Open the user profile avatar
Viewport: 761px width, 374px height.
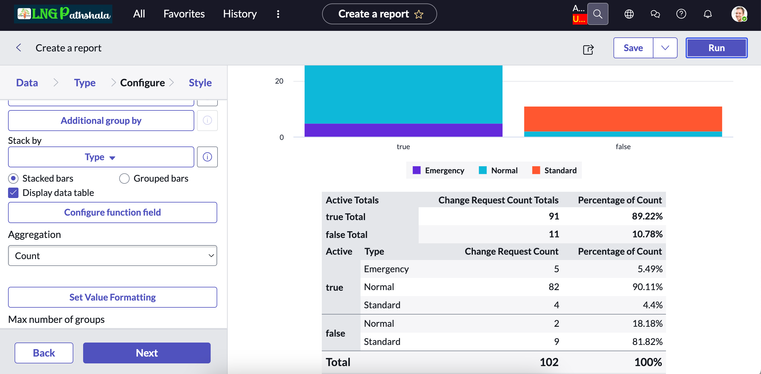point(739,14)
